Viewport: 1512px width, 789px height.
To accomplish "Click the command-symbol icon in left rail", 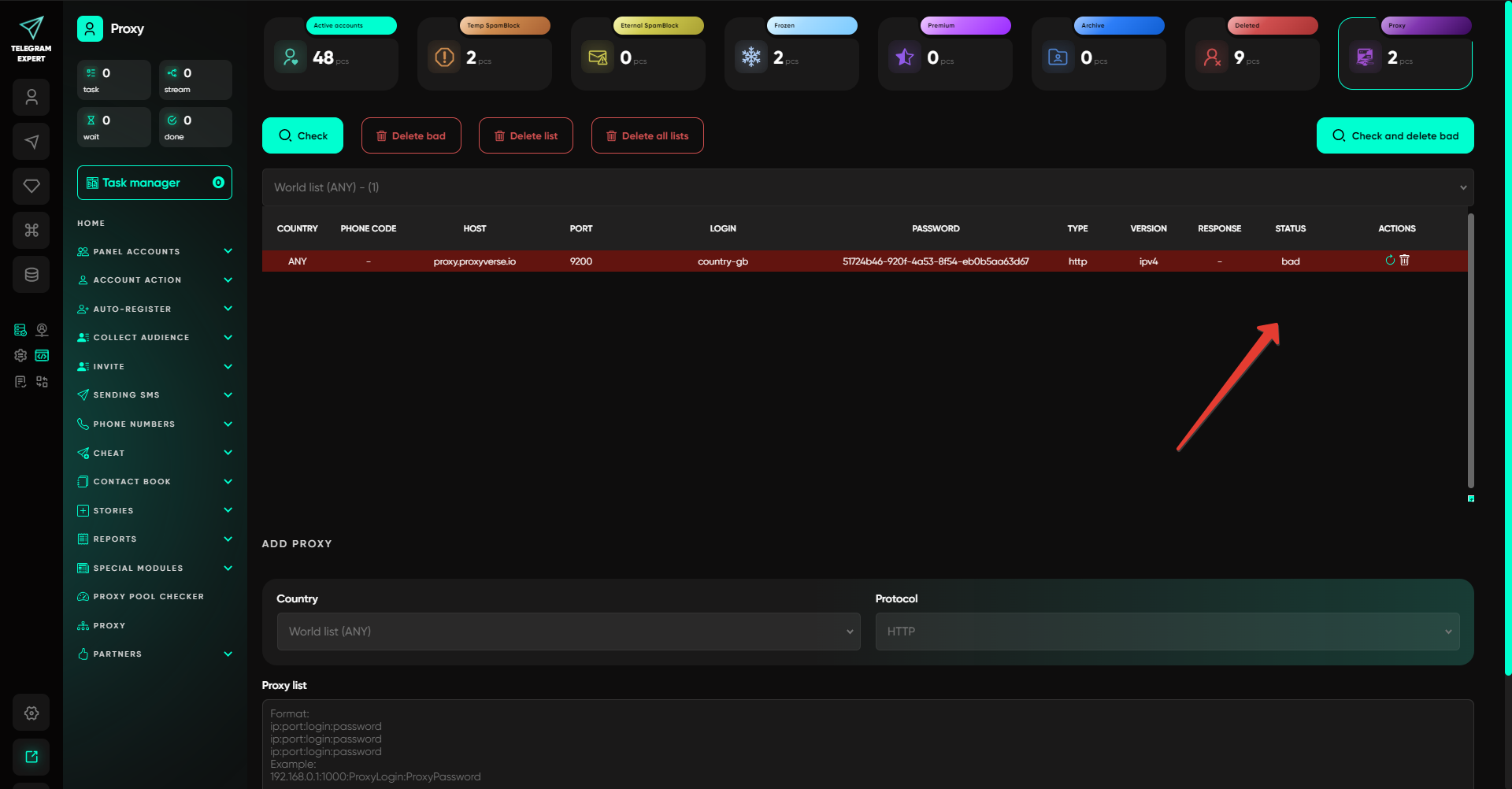I will pos(31,230).
